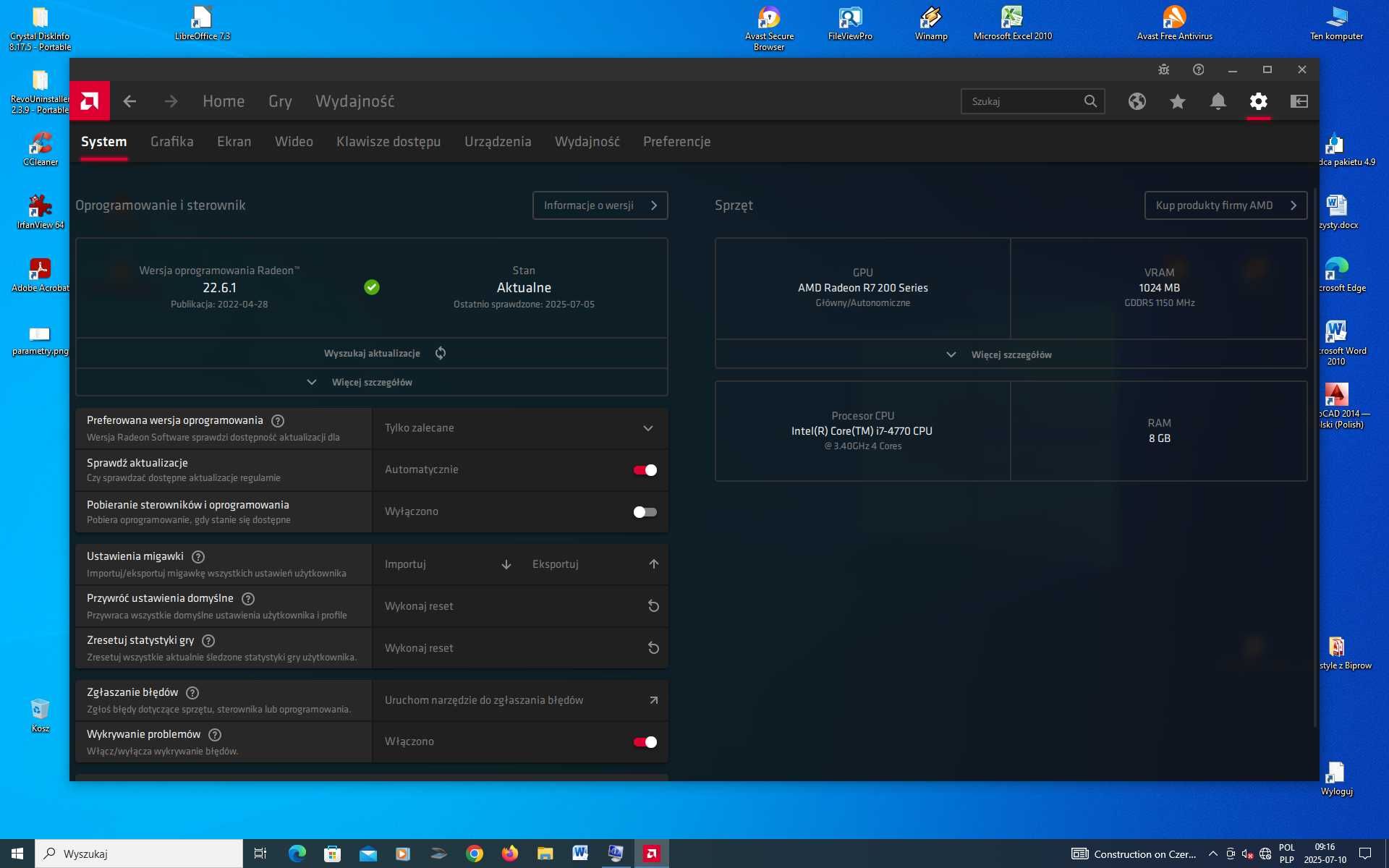
Task: Open settings gear icon
Action: click(1259, 101)
